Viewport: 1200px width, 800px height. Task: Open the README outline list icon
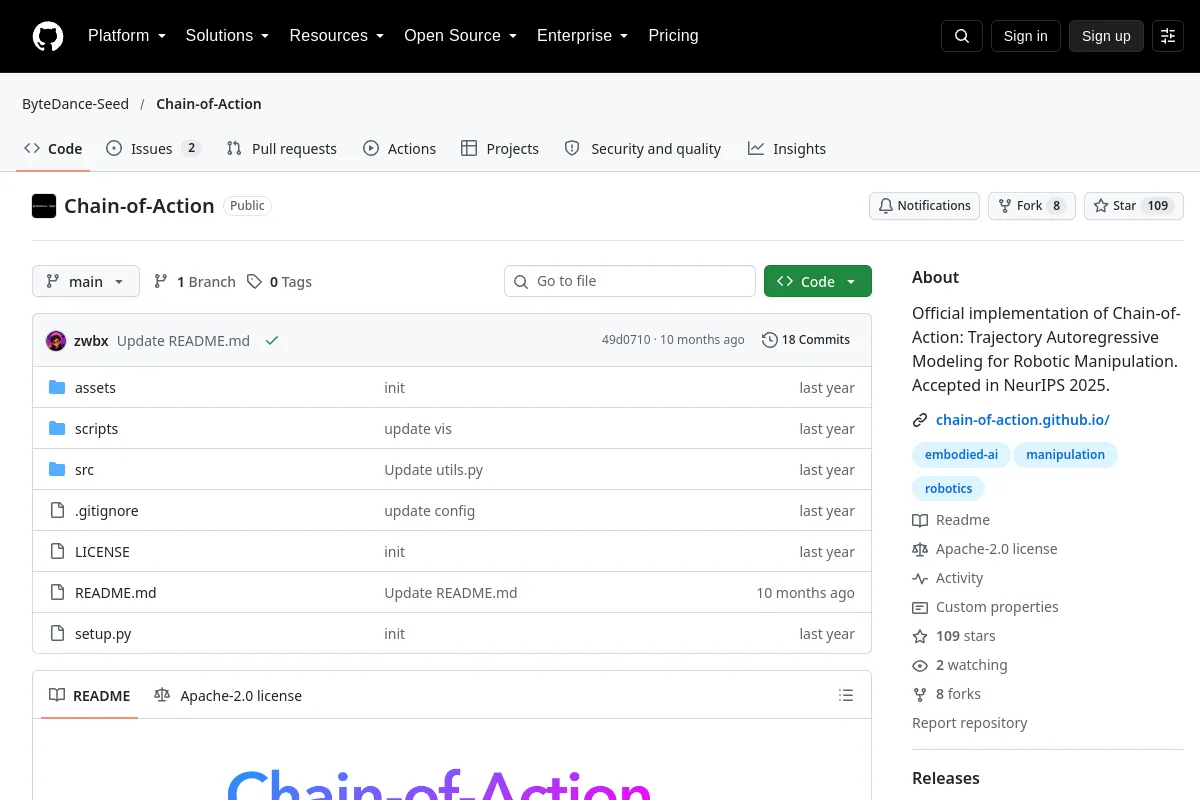(846, 695)
